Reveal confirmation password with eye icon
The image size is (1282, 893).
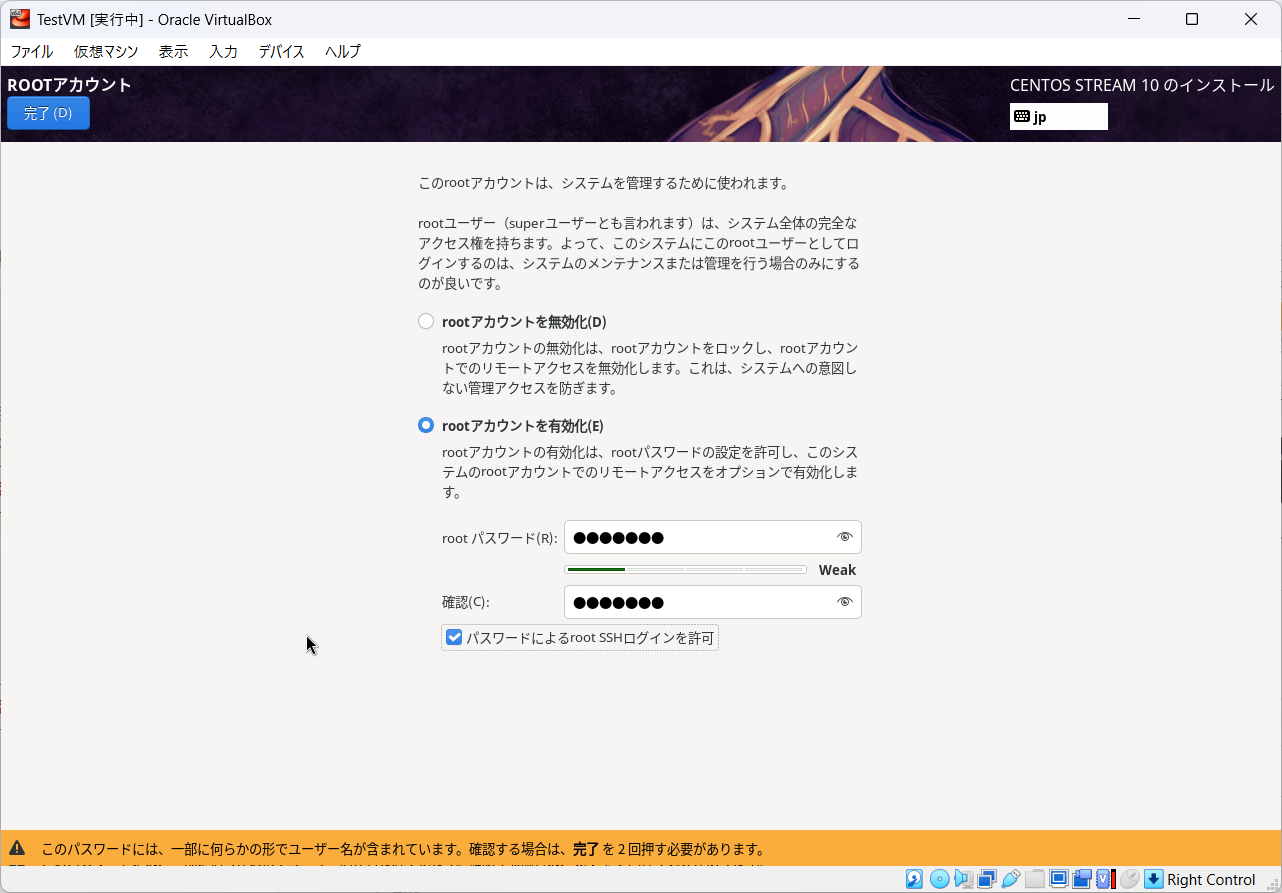tap(844, 602)
